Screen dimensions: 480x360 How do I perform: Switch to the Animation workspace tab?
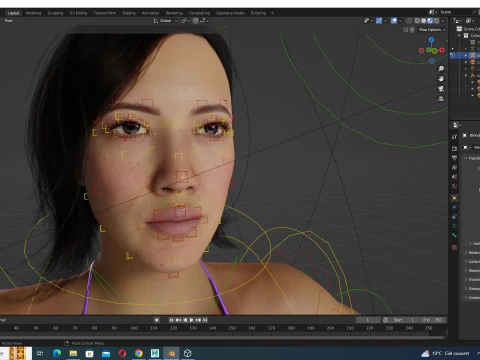click(x=150, y=13)
